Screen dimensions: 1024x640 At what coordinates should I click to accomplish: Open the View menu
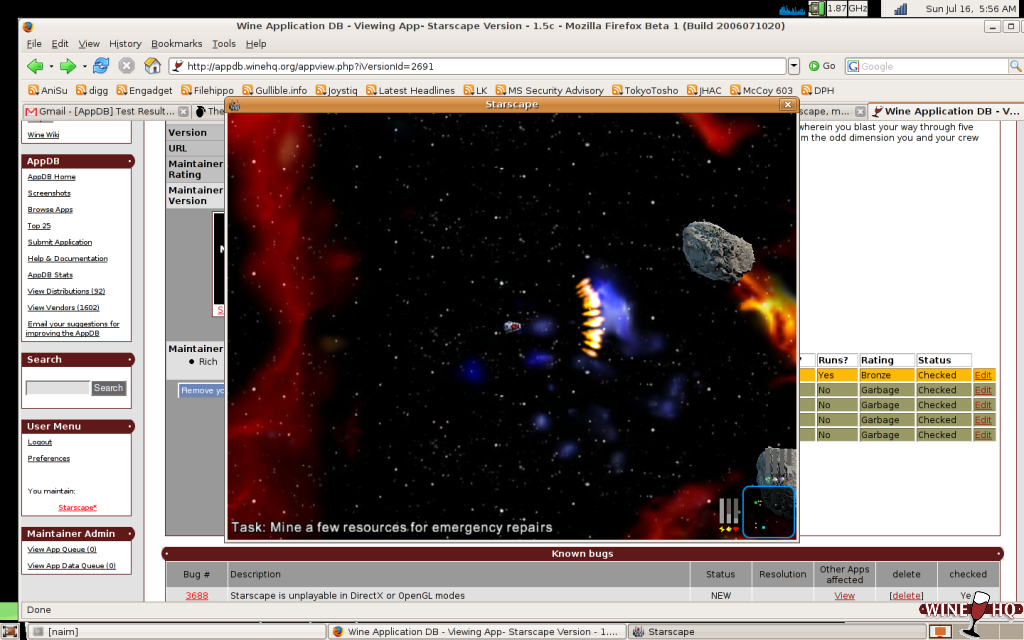pyautogui.click(x=89, y=44)
